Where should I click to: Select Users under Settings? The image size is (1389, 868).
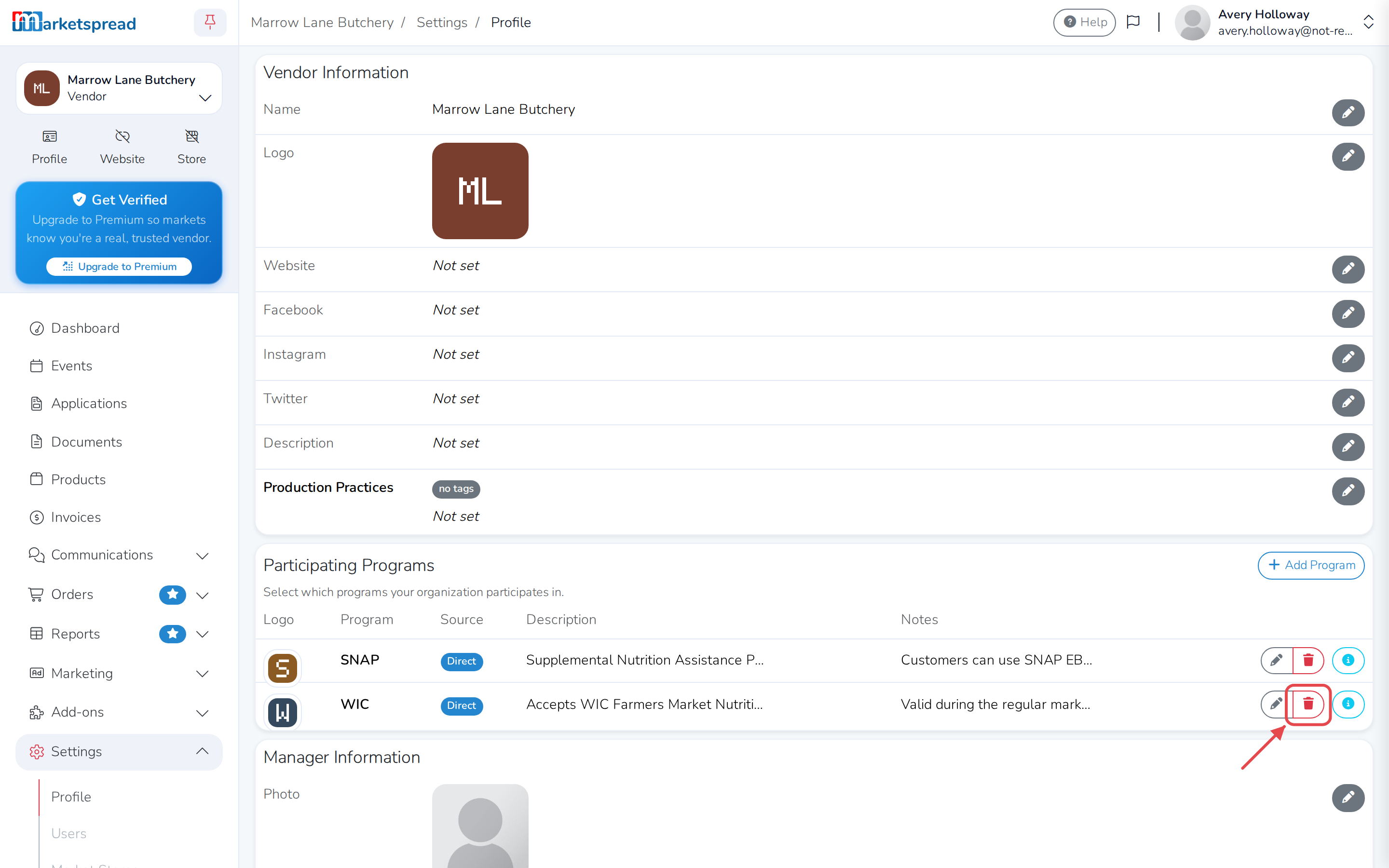click(68, 834)
